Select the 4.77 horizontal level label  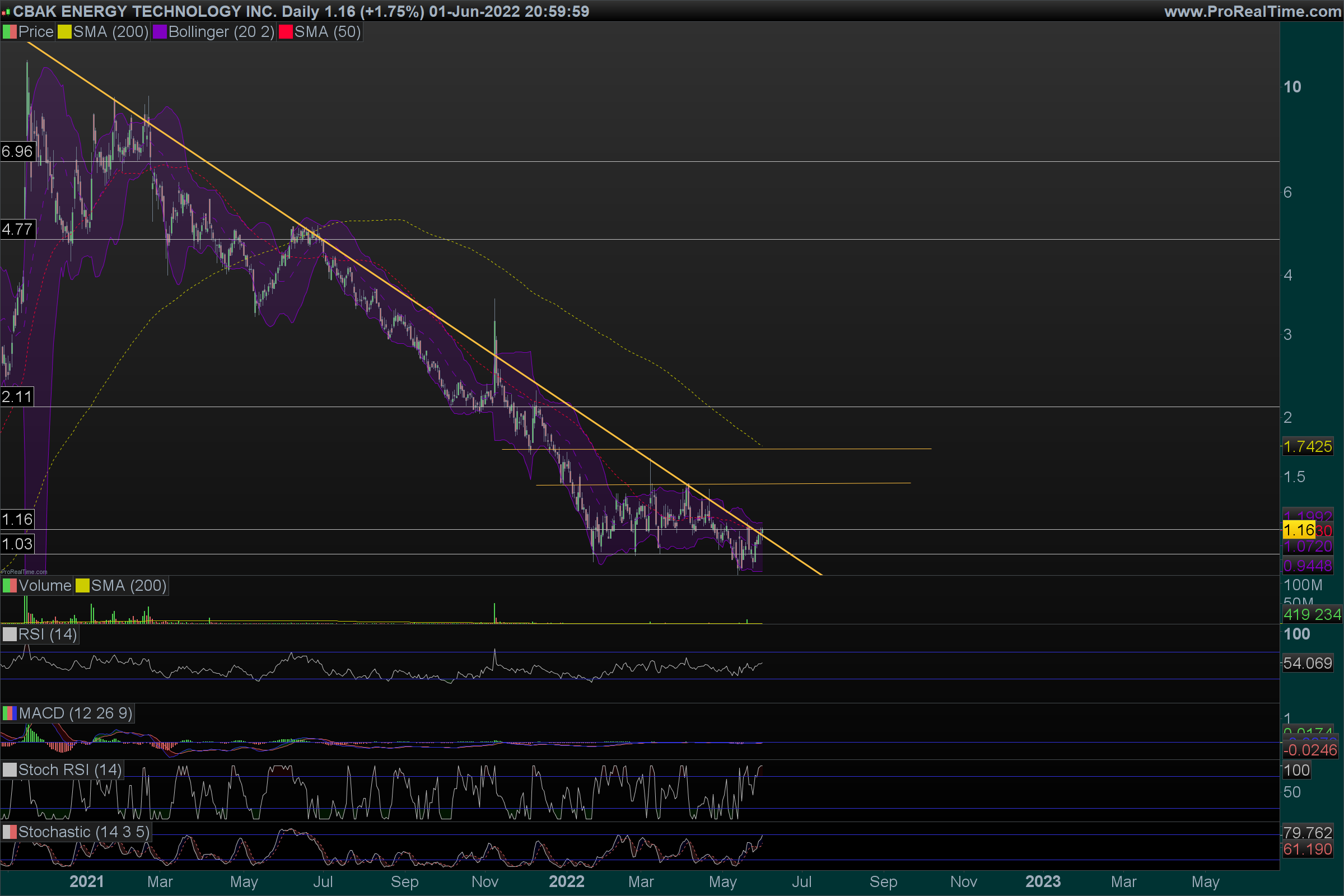(x=17, y=229)
